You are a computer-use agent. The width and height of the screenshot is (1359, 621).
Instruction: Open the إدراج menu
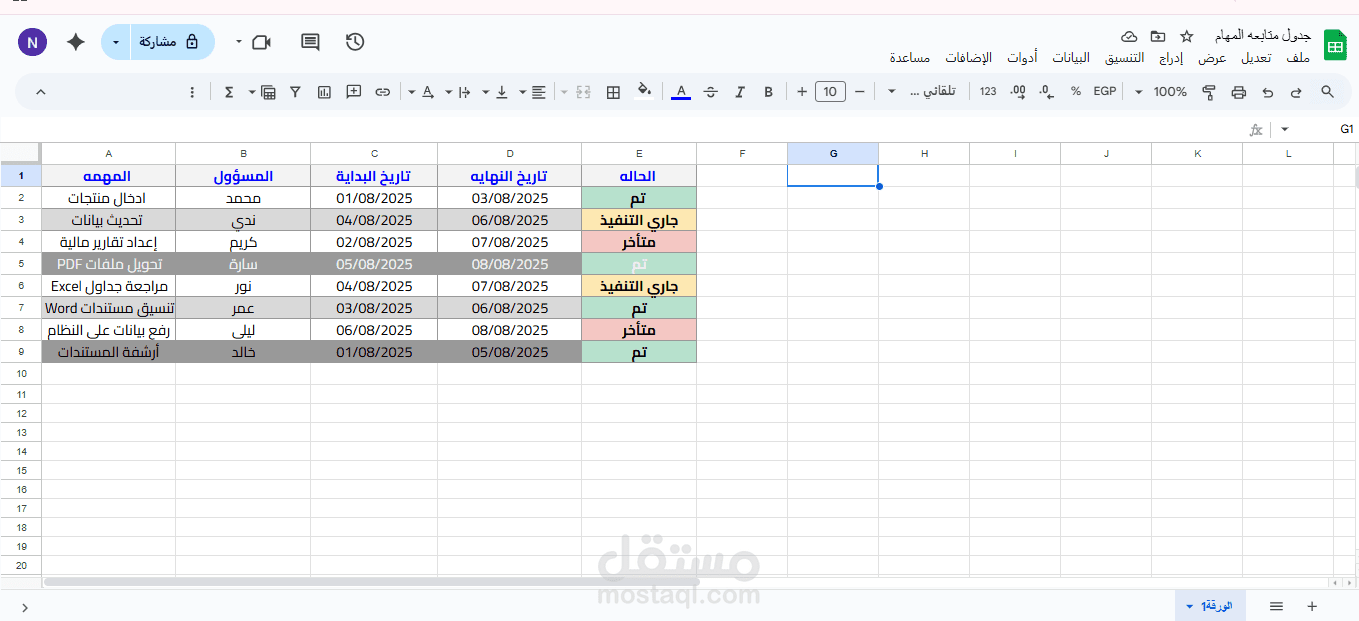coord(1171,58)
